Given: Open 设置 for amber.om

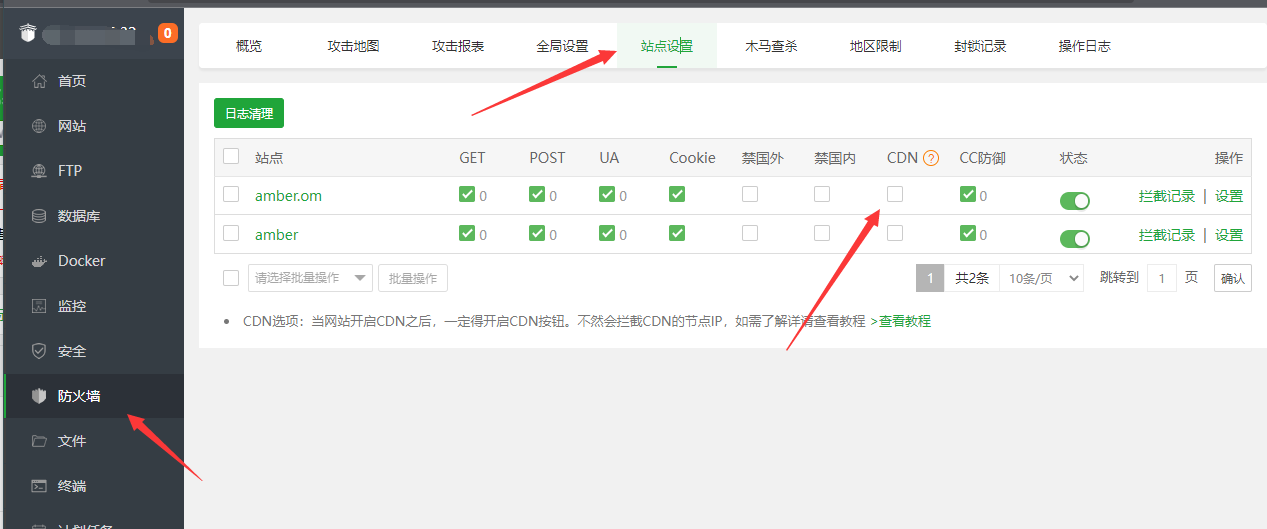Looking at the screenshot, I should [1229, 196].
